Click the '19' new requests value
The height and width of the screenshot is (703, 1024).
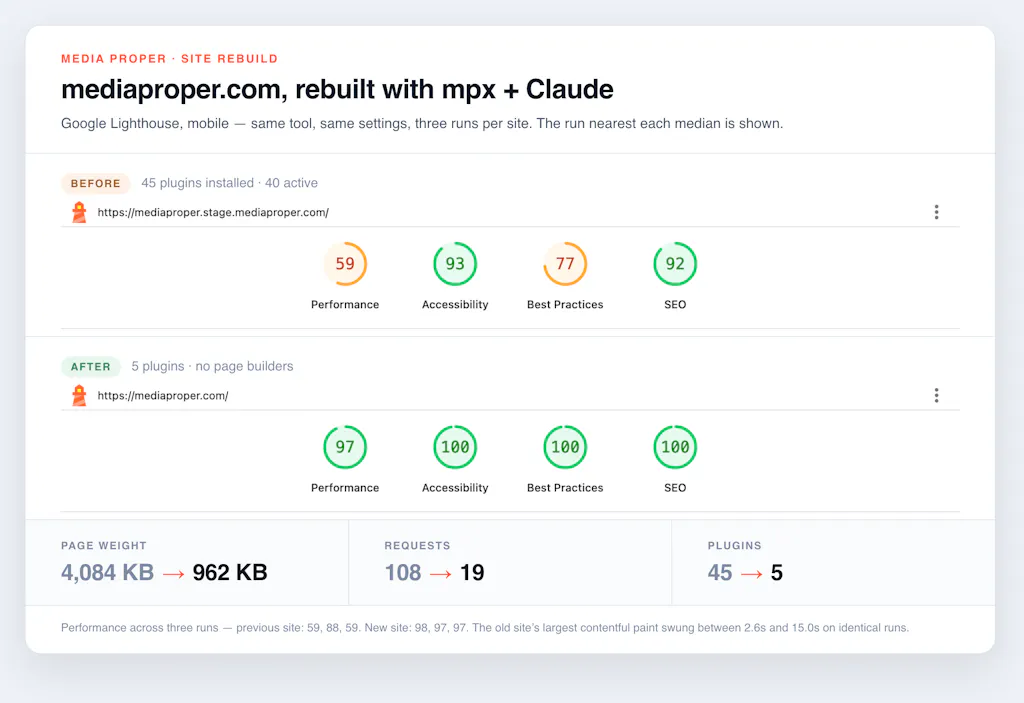pos(472,572)
